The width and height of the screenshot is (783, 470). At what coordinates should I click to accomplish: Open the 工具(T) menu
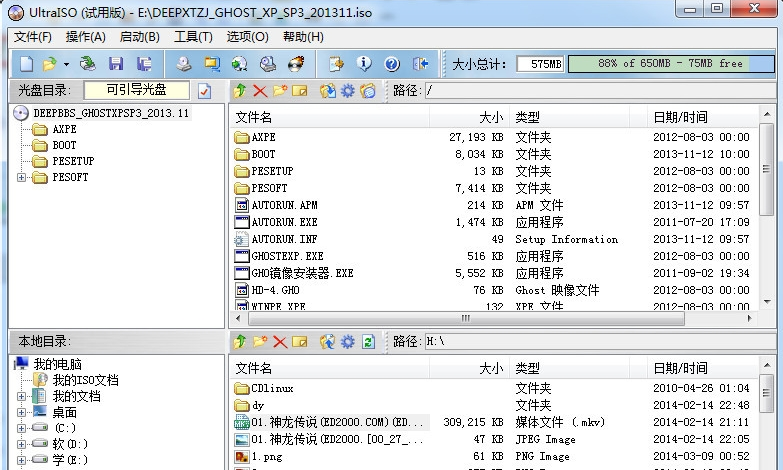pyautogui.click(x=193, y=37)
